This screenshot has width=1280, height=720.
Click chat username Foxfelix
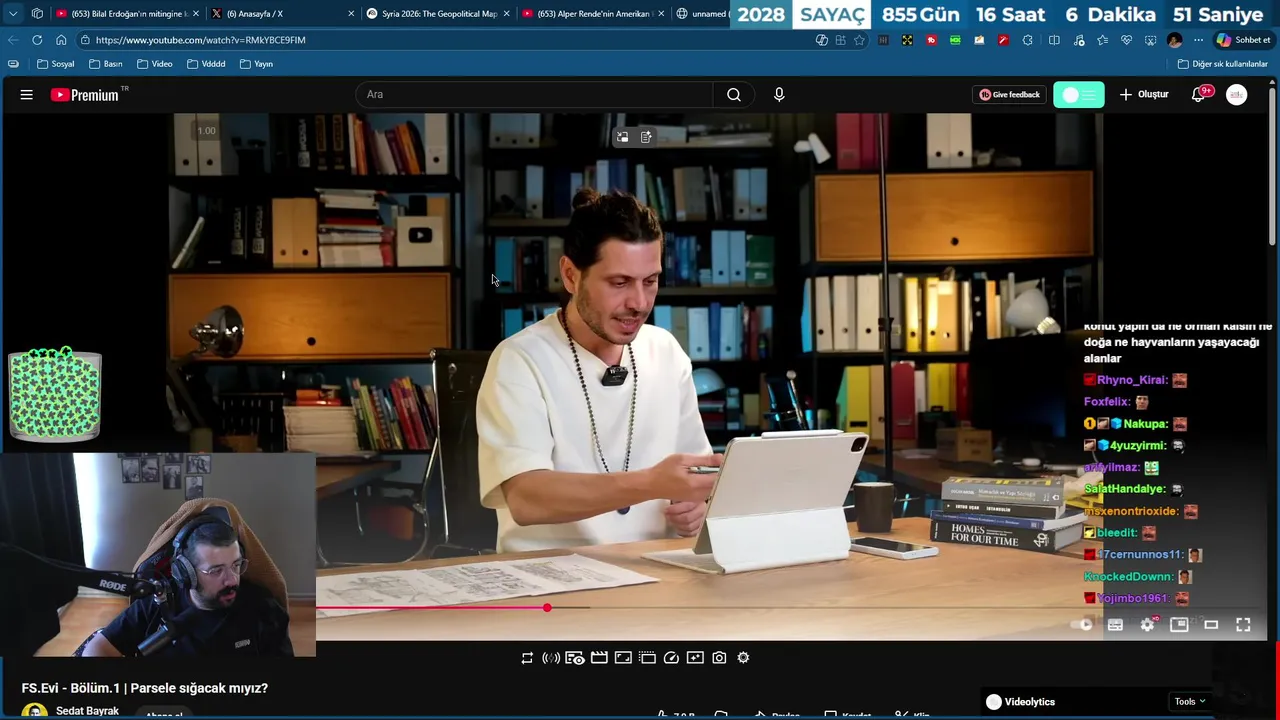(x=1107, y=402)
